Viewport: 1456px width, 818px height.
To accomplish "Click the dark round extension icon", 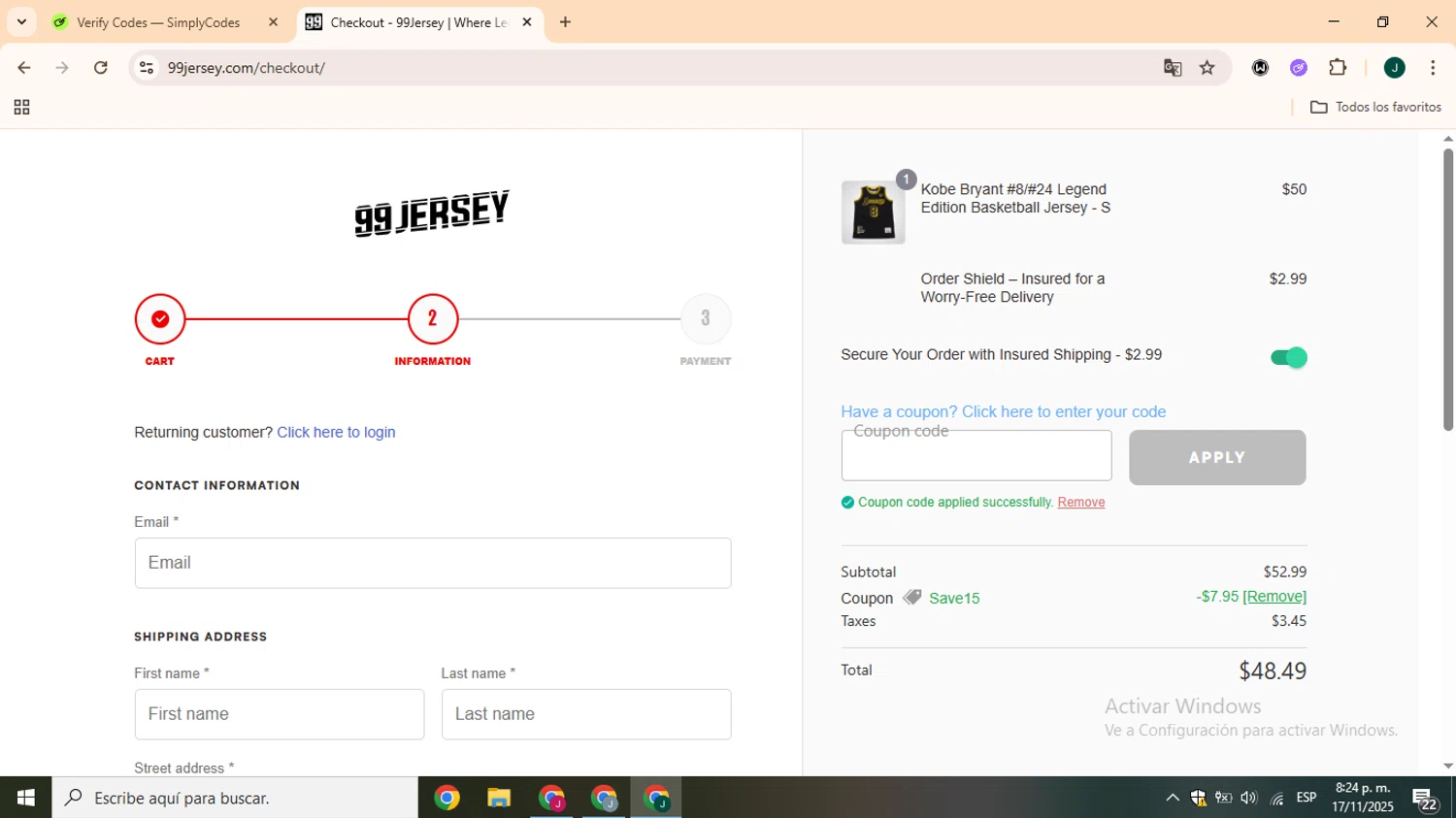I will (1260, 68).
